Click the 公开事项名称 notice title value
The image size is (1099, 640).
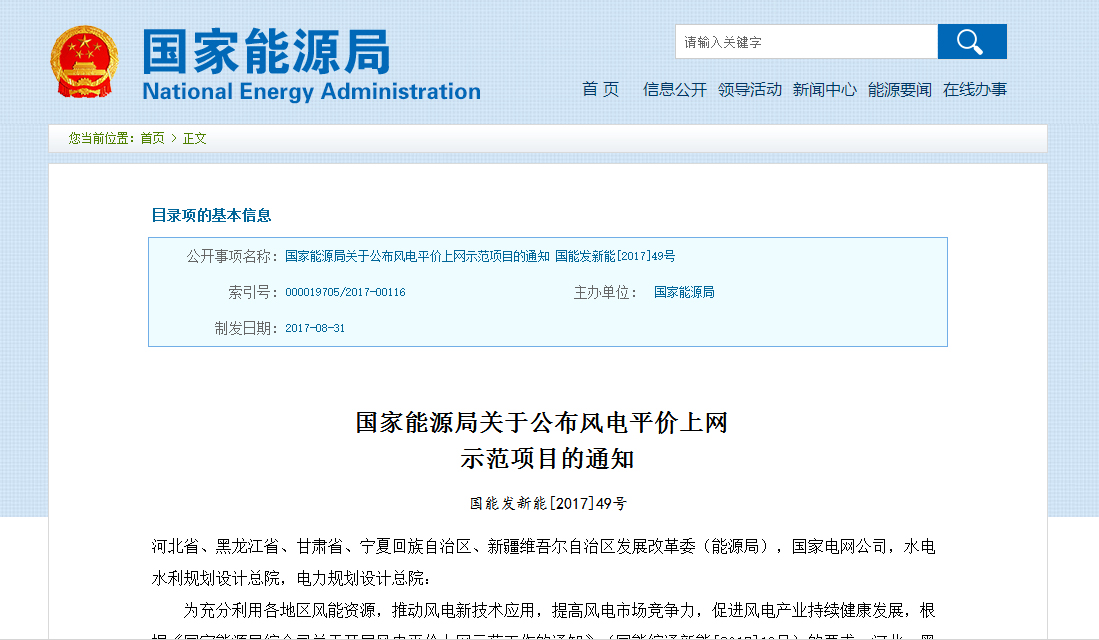click(x=480, y=256)
